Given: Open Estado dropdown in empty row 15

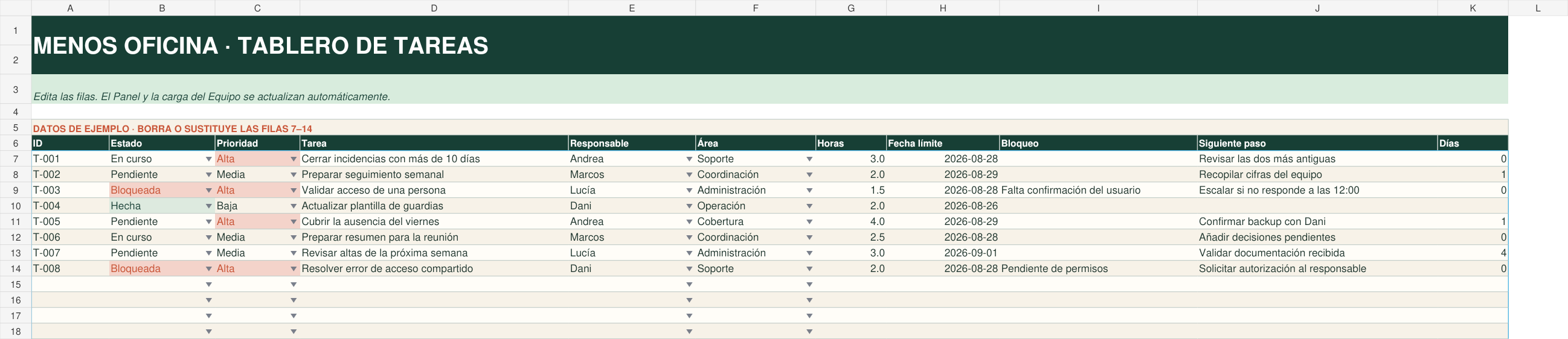Looking at the screenshot, I should pyautogui.click(x=209, y=285).
